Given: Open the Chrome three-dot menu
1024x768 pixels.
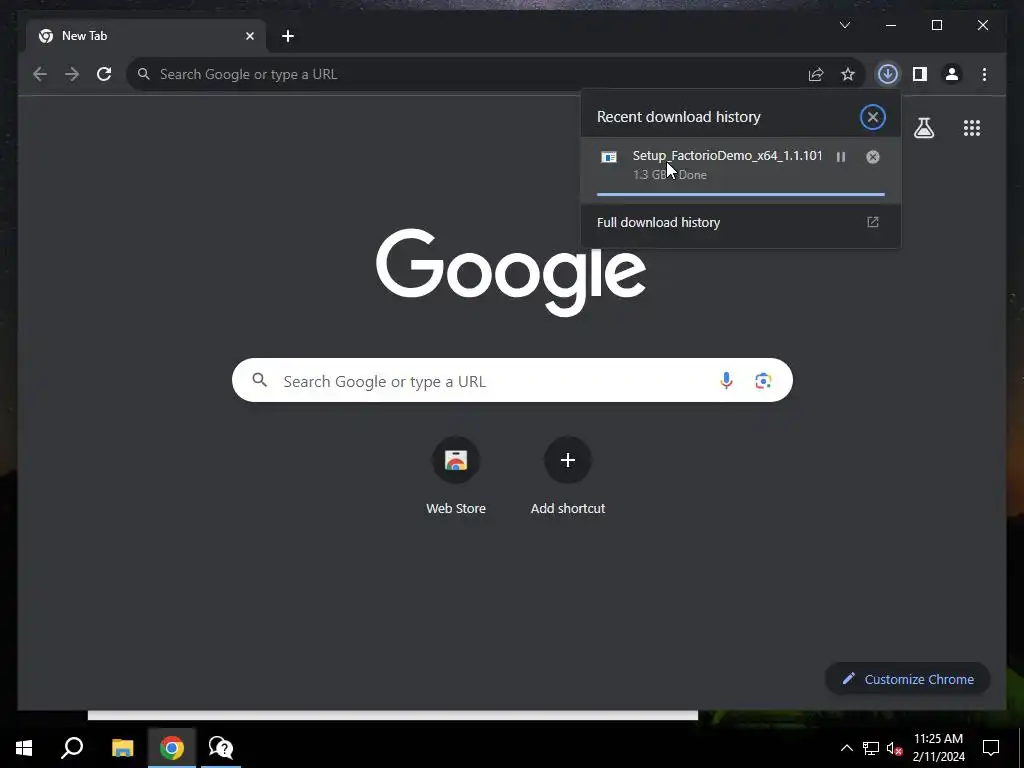Looking at the screenshot, I should point(984,74).
